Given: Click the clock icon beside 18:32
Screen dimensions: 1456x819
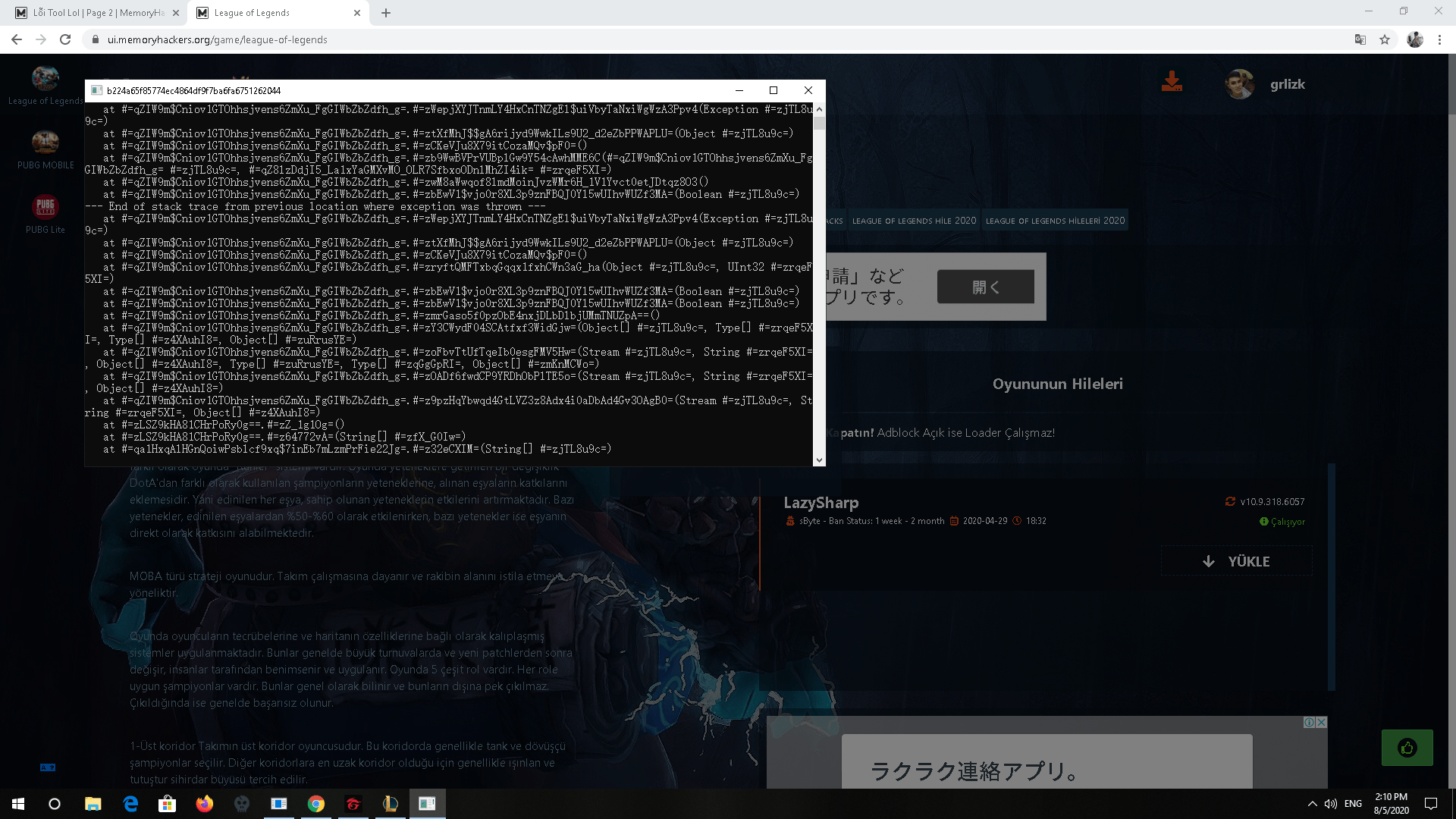Looking at the screenshot, I should coord(1017,521).
